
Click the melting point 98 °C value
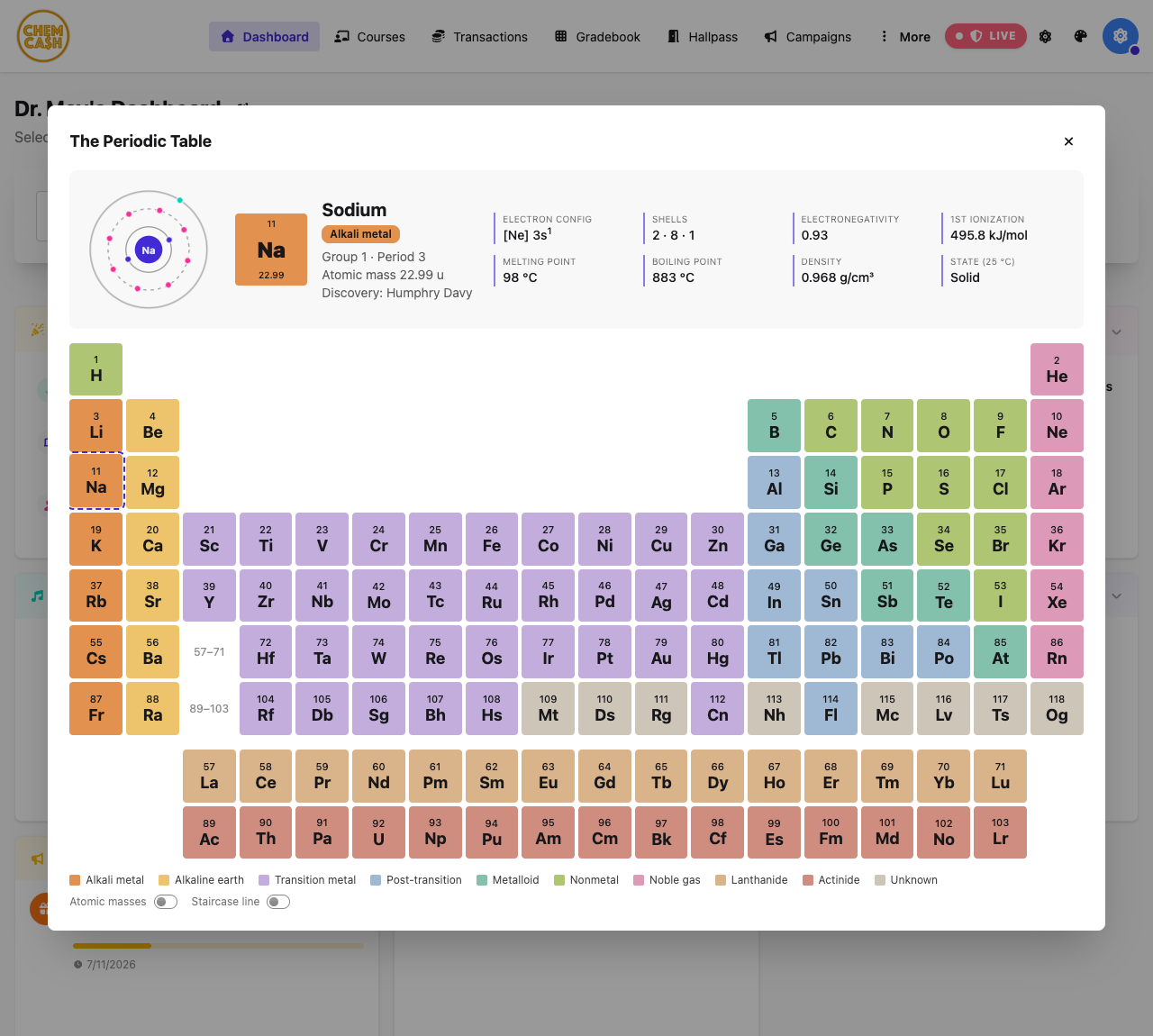[x=520, y=277]
